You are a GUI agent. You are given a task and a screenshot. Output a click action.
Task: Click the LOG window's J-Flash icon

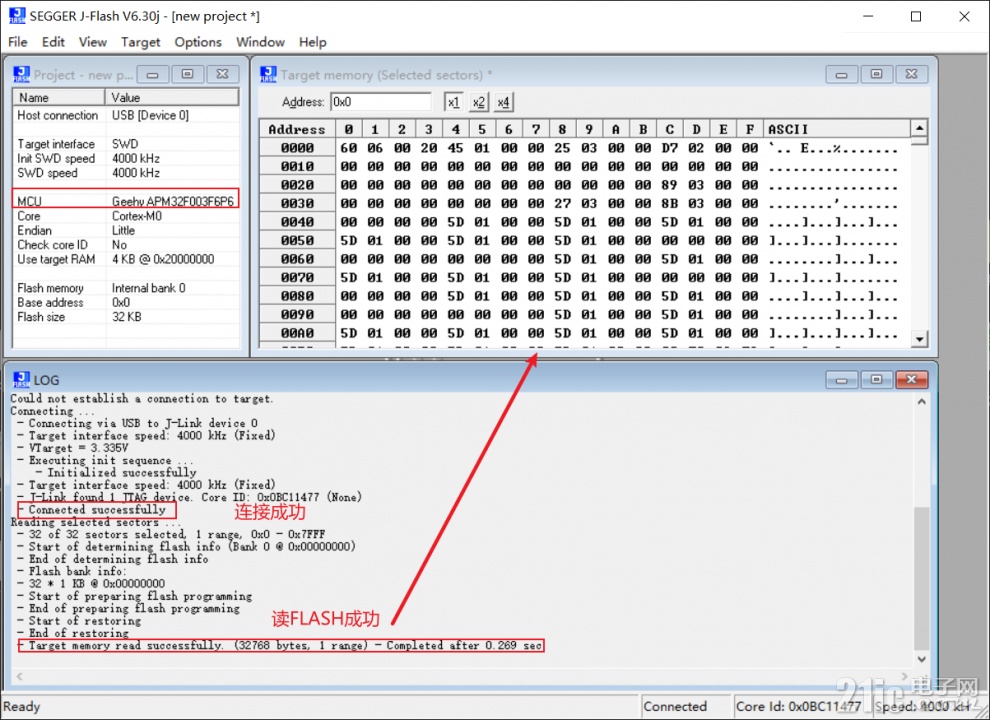click(21, 380)
